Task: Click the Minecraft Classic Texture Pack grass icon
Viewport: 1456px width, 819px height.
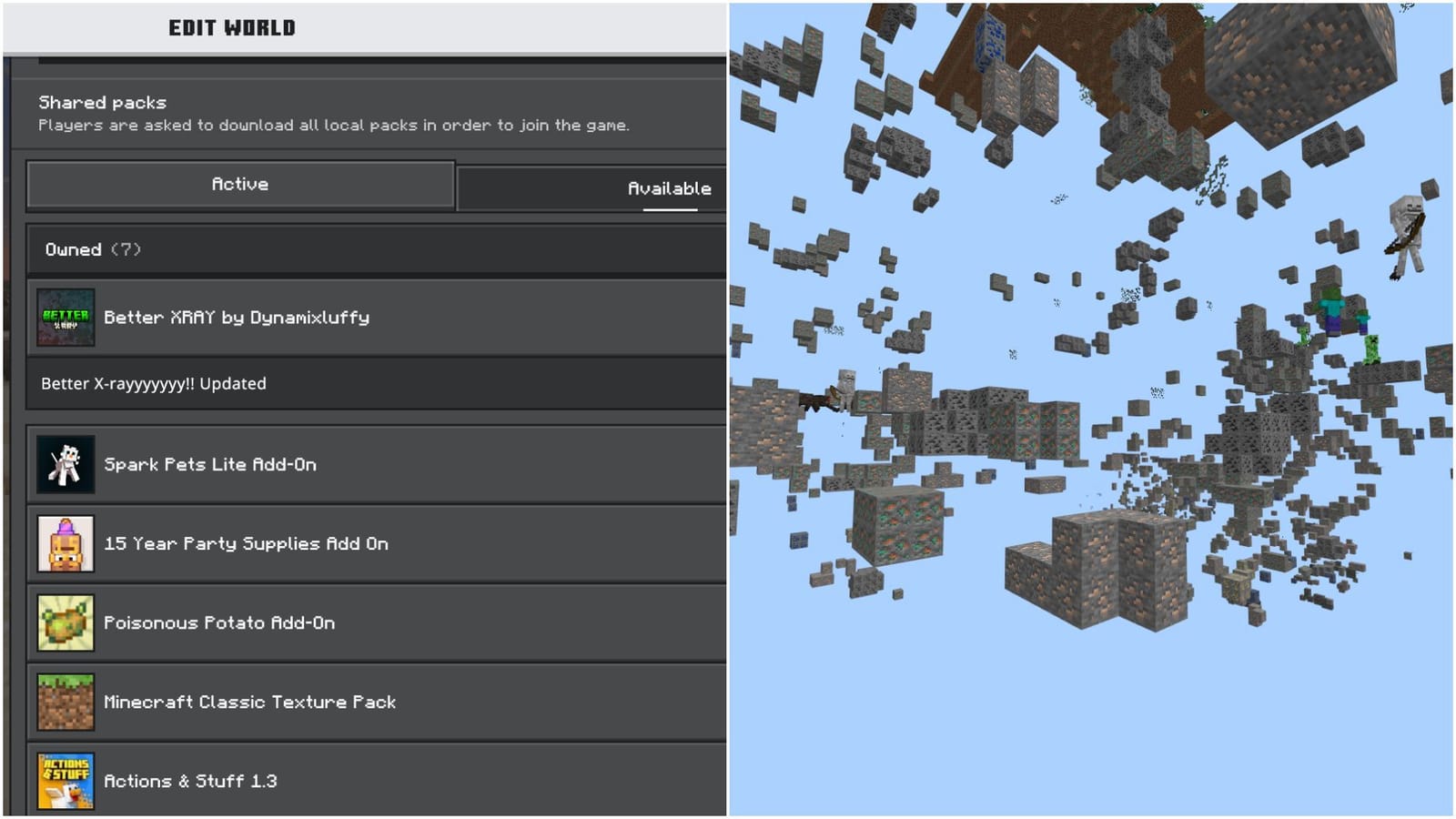Action: (x=65, y=702)
